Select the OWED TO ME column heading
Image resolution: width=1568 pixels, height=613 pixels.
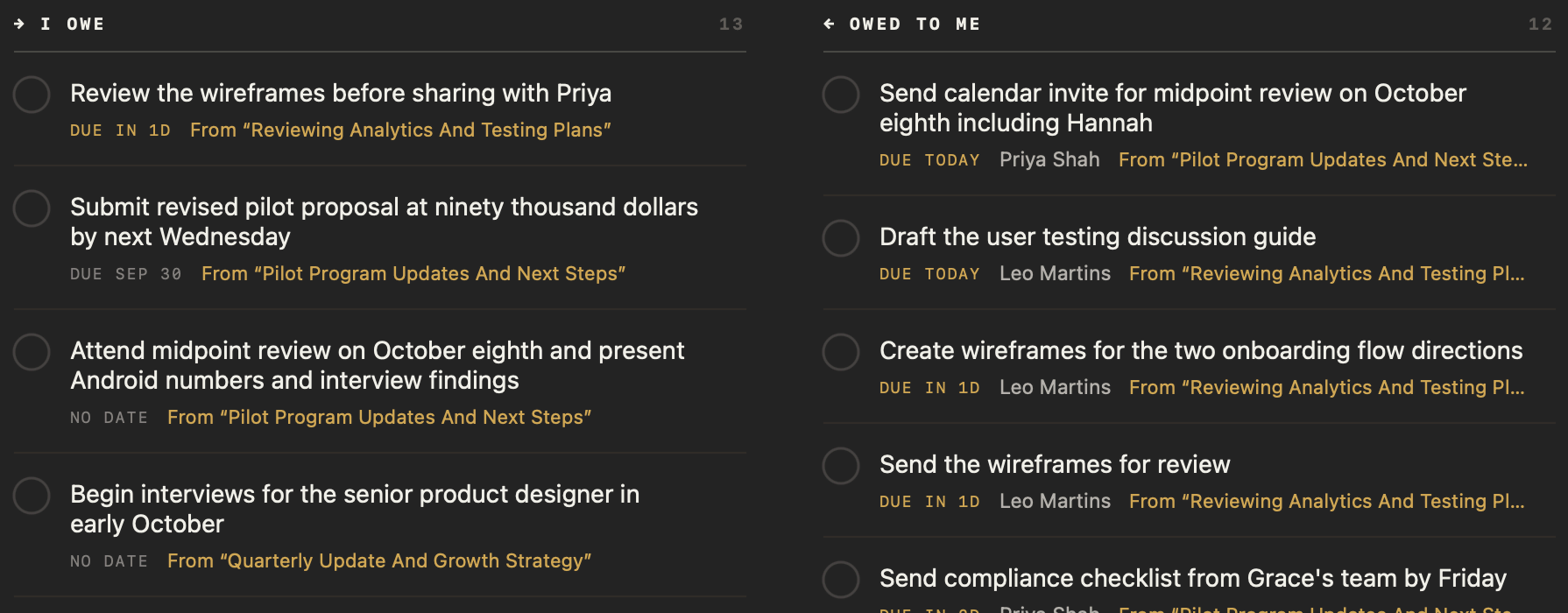915,24
